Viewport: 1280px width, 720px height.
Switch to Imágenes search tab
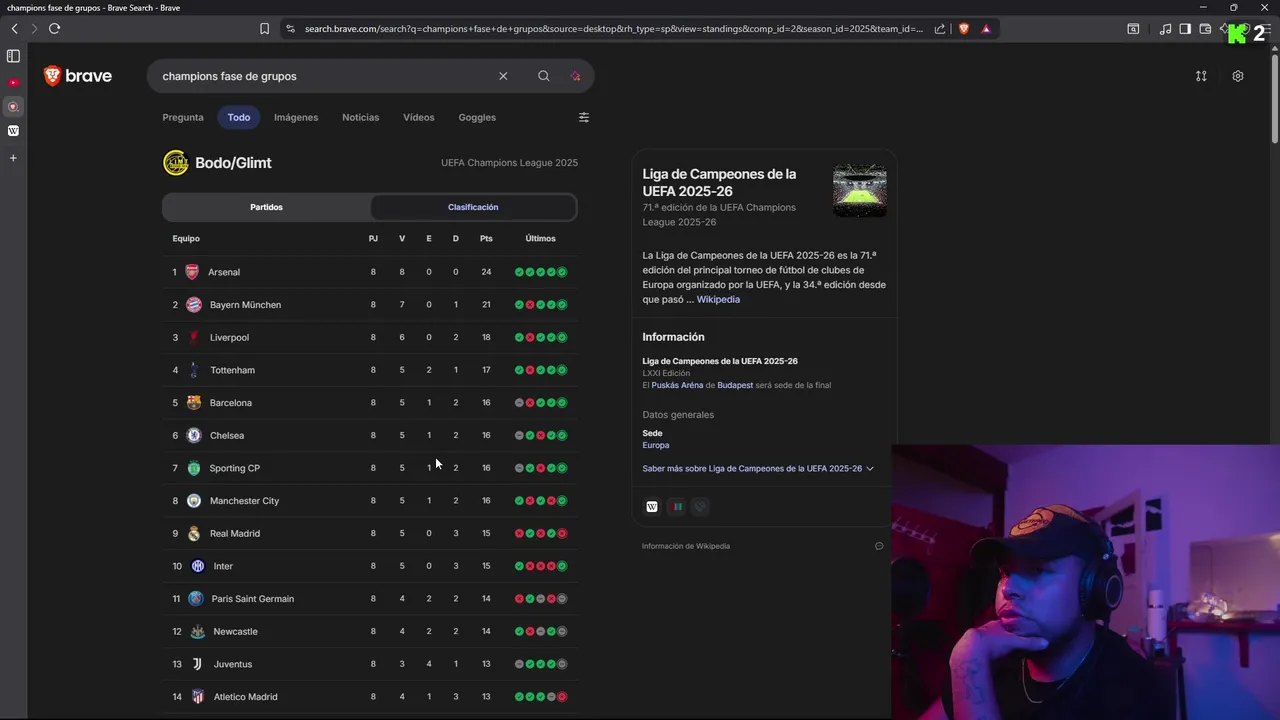point(296,117)
